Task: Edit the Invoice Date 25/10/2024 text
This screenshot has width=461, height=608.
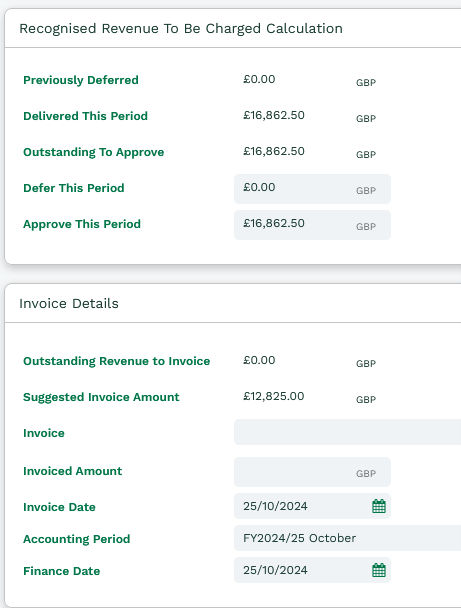Action: click(x=275, y=506)
